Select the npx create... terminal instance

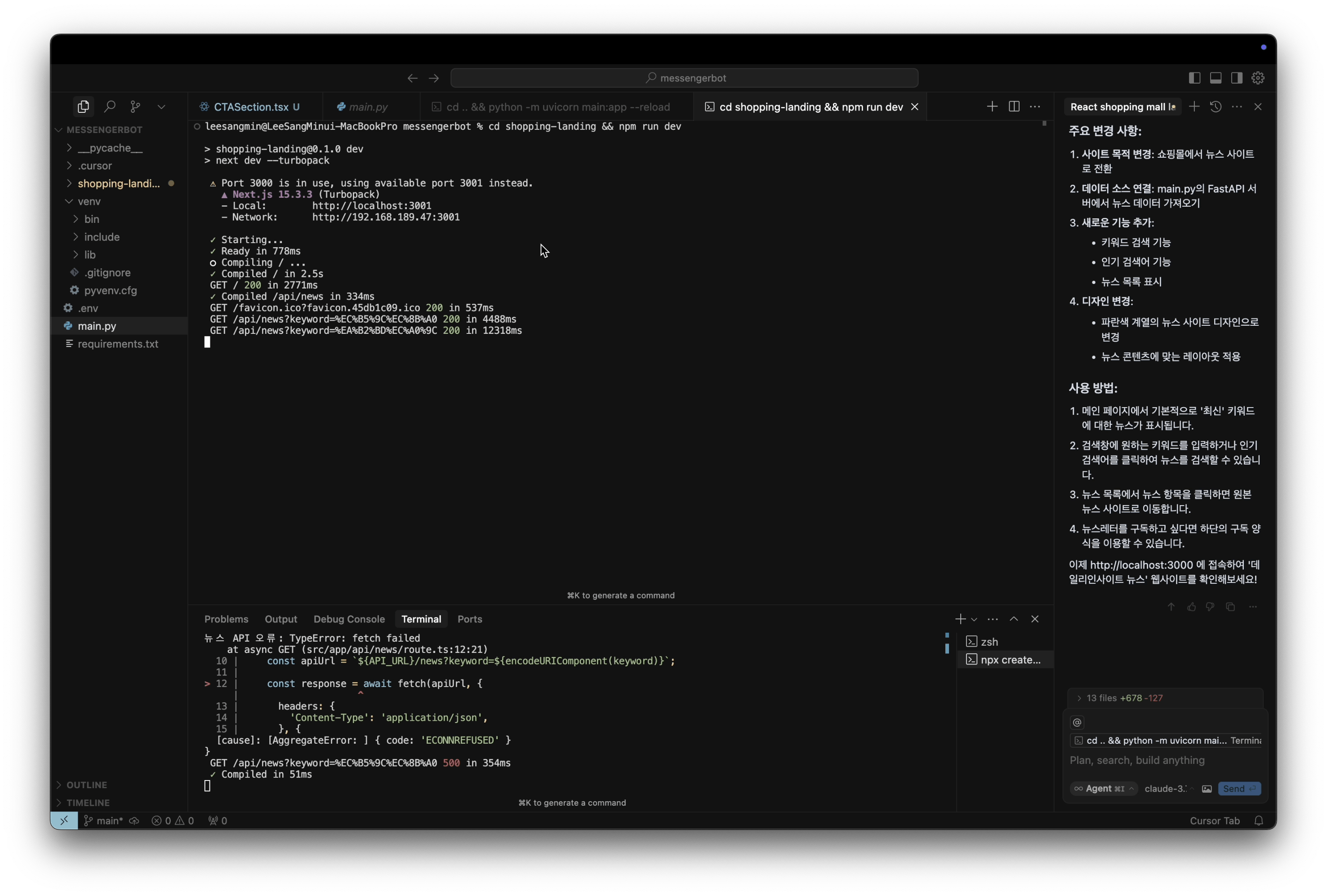pyautogui.click(x=1006, y=660)
